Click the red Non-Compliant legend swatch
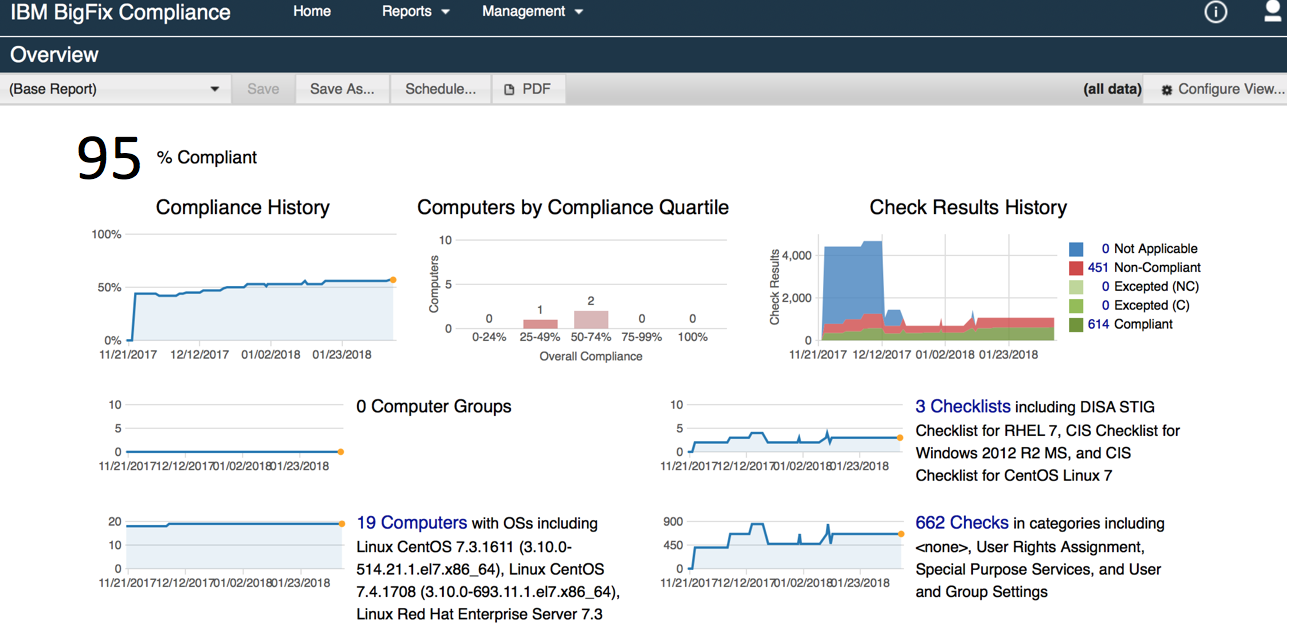The image size is (1296, 628). tap(1076, 268)
